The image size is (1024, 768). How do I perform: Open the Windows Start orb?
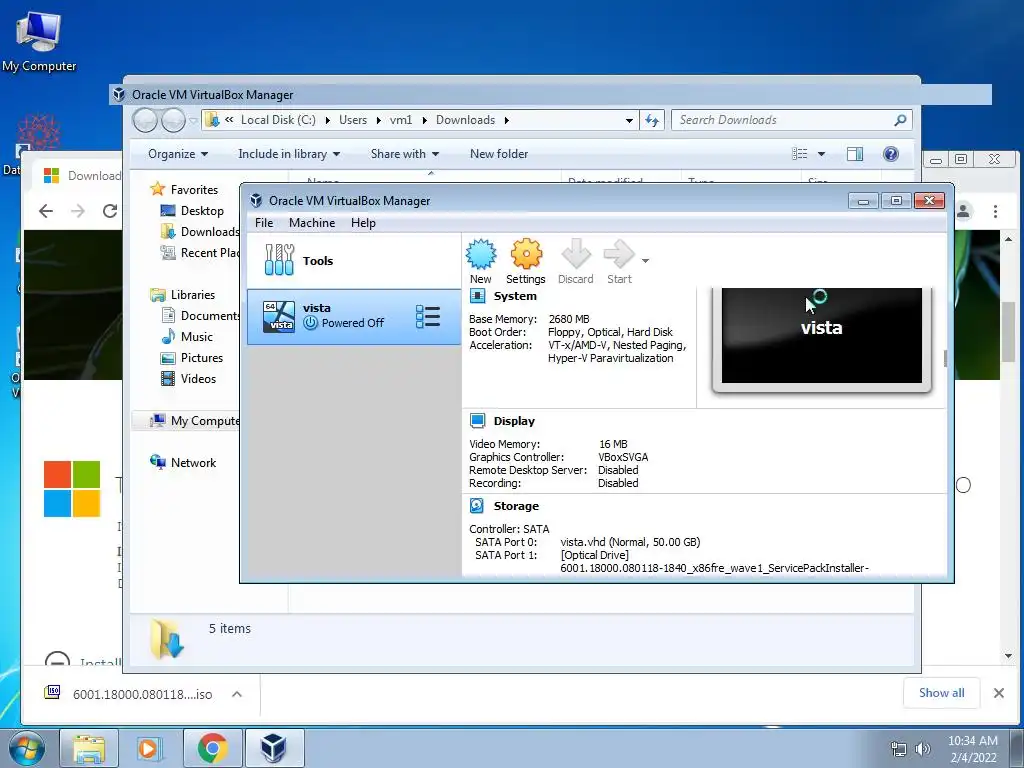pos(26,748)
